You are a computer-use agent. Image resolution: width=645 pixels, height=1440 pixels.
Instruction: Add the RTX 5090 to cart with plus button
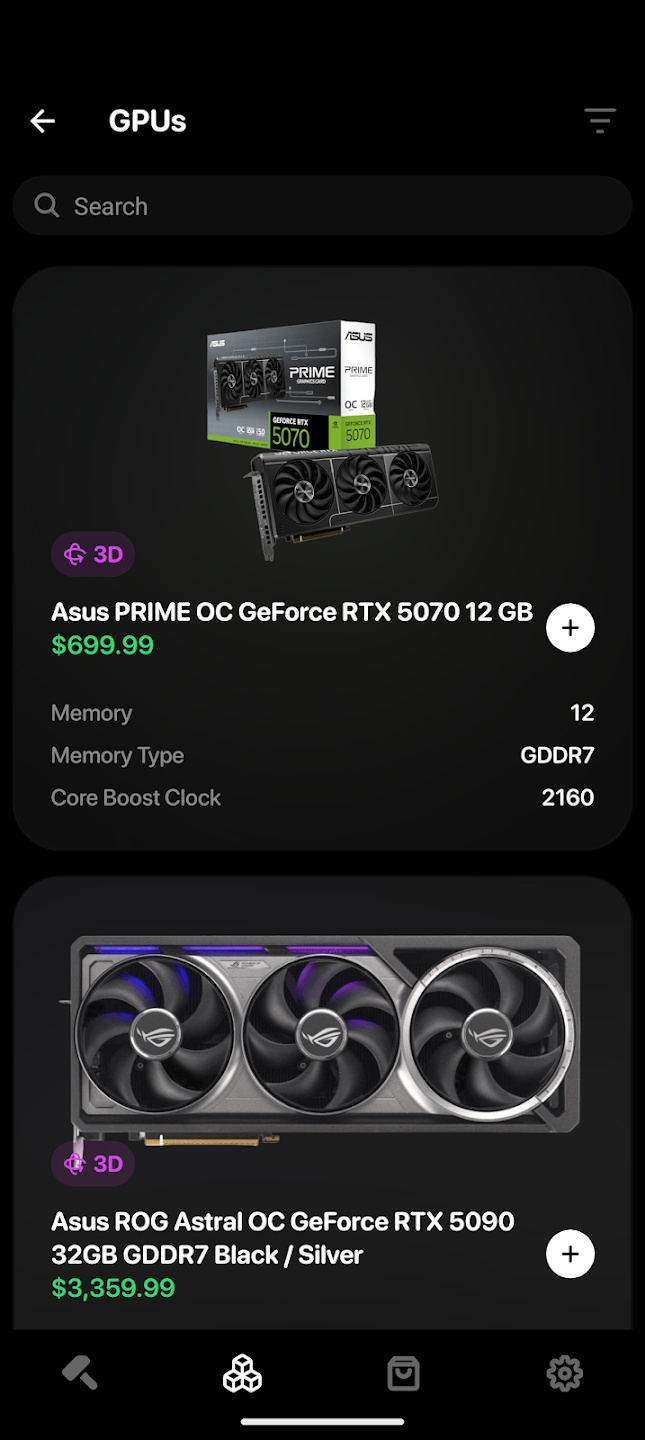coord(570,1253)
